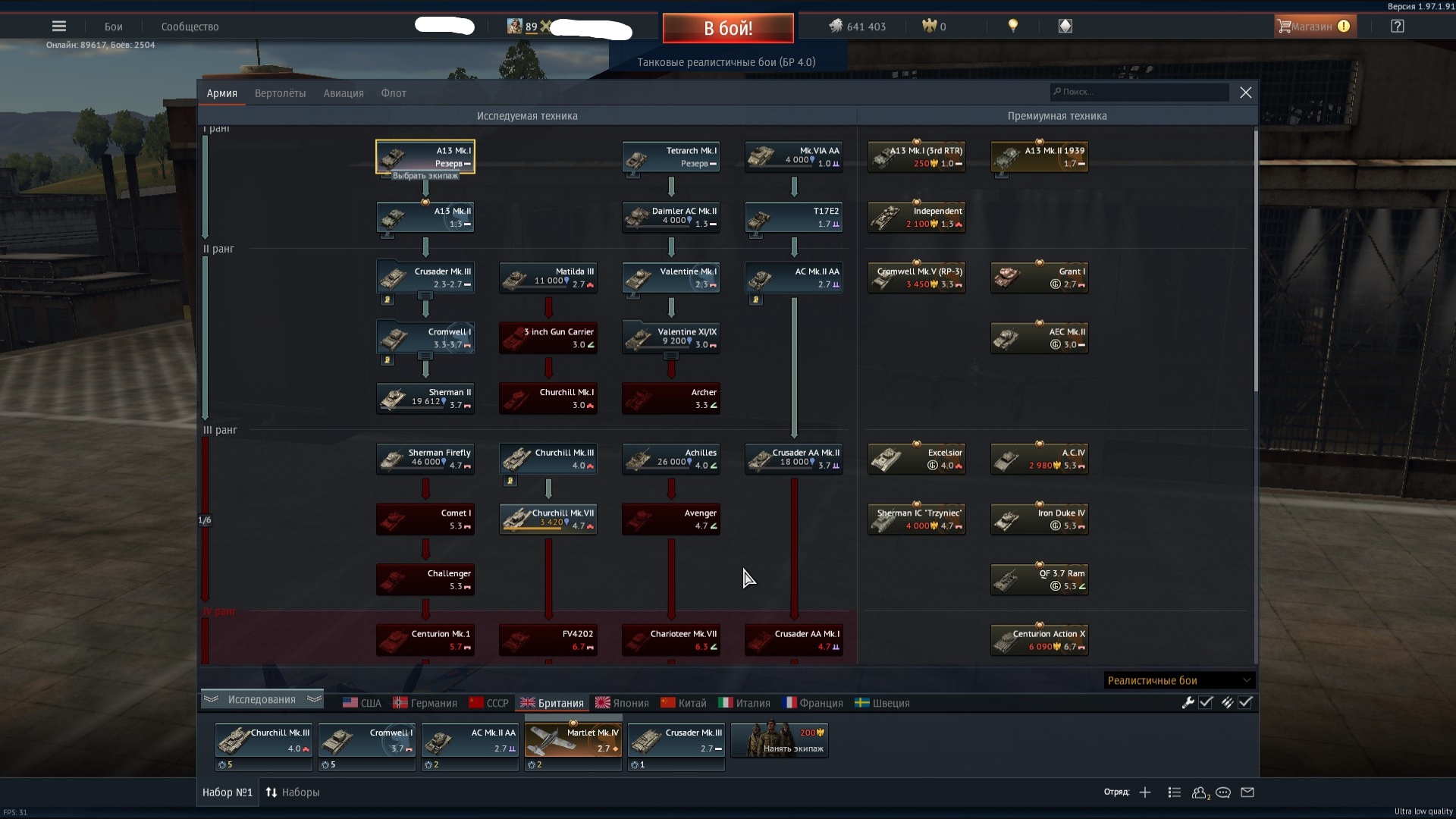This screenshot has width=1456, height=819.
Task: Open the Сообщество top menu
Action: pos(190,27)
